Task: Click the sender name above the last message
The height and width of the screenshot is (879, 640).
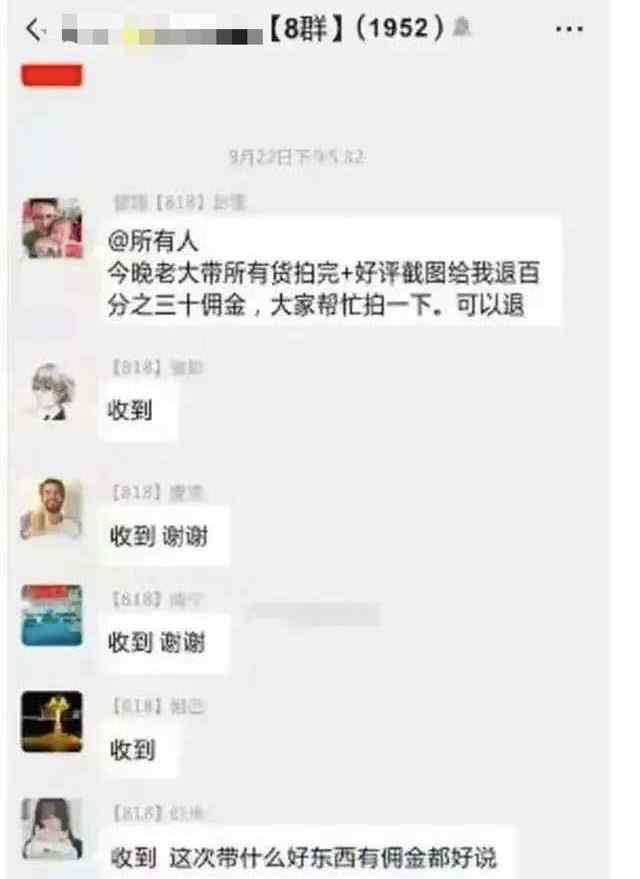Action: click(159, 812)
